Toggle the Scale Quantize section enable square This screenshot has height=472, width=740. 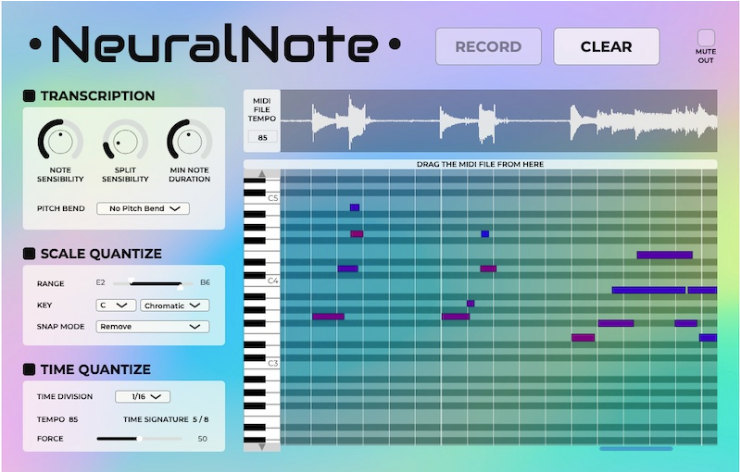pos(30,254)
